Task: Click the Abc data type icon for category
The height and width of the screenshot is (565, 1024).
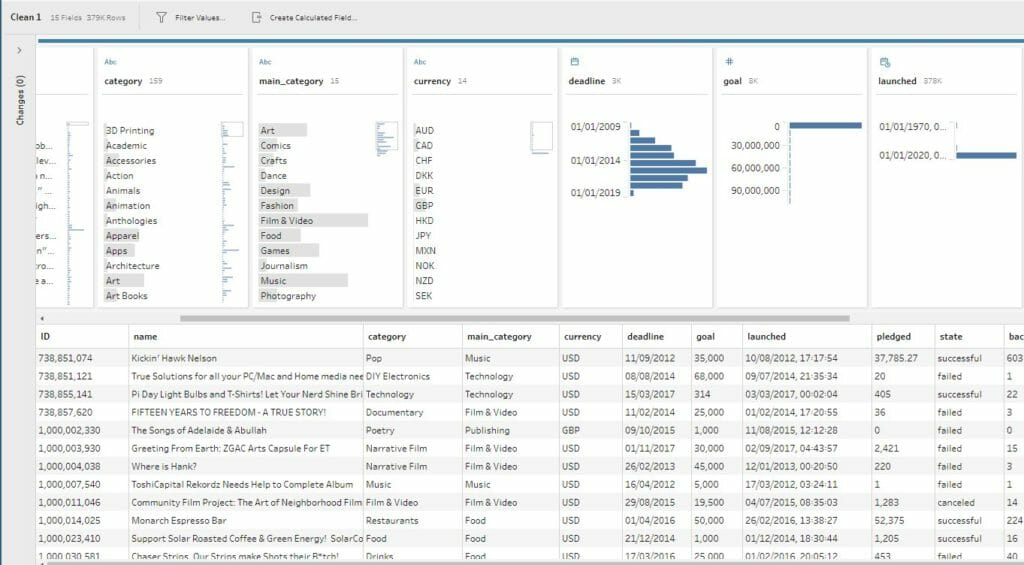Action: pos(111,62)
